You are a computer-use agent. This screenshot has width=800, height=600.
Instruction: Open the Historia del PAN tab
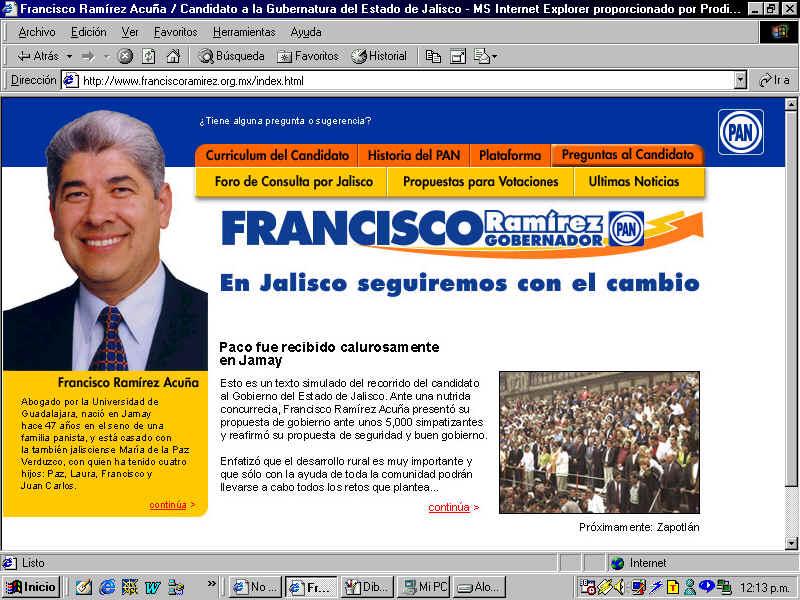[414, 155]
